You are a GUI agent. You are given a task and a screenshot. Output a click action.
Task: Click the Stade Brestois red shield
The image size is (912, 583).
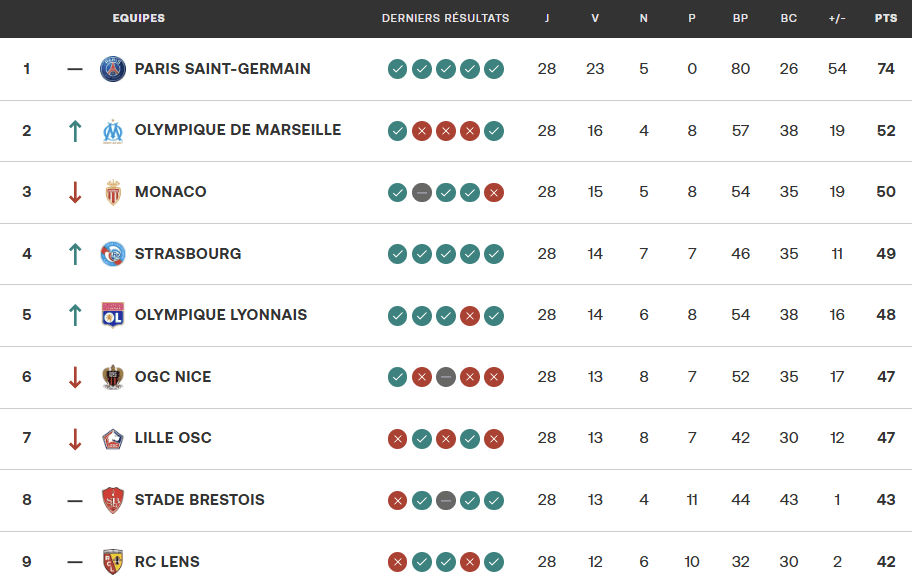pyautogui.click(x=113, y=500)
